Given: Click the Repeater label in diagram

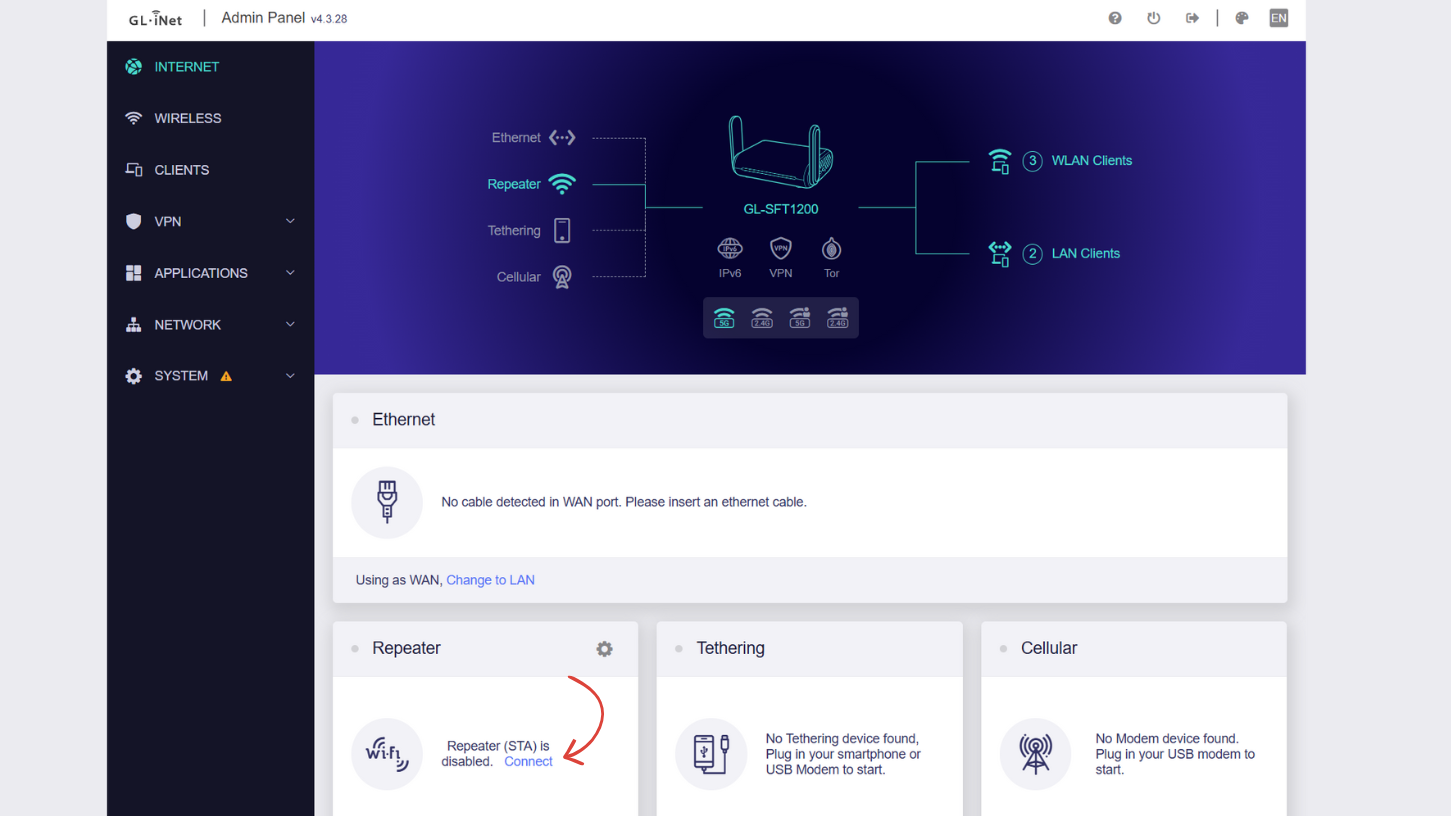Looking at the screenshot, I should coord(514,184).
